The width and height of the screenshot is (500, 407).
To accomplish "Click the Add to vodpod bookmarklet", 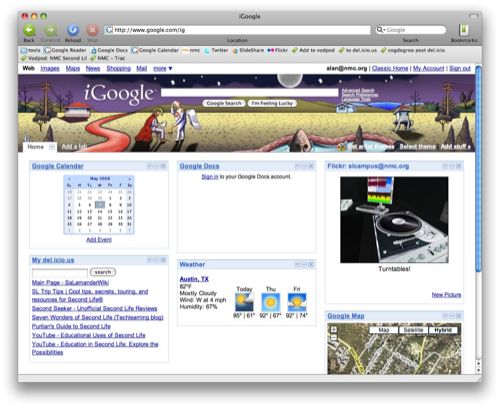I will [x=313, y=50].
